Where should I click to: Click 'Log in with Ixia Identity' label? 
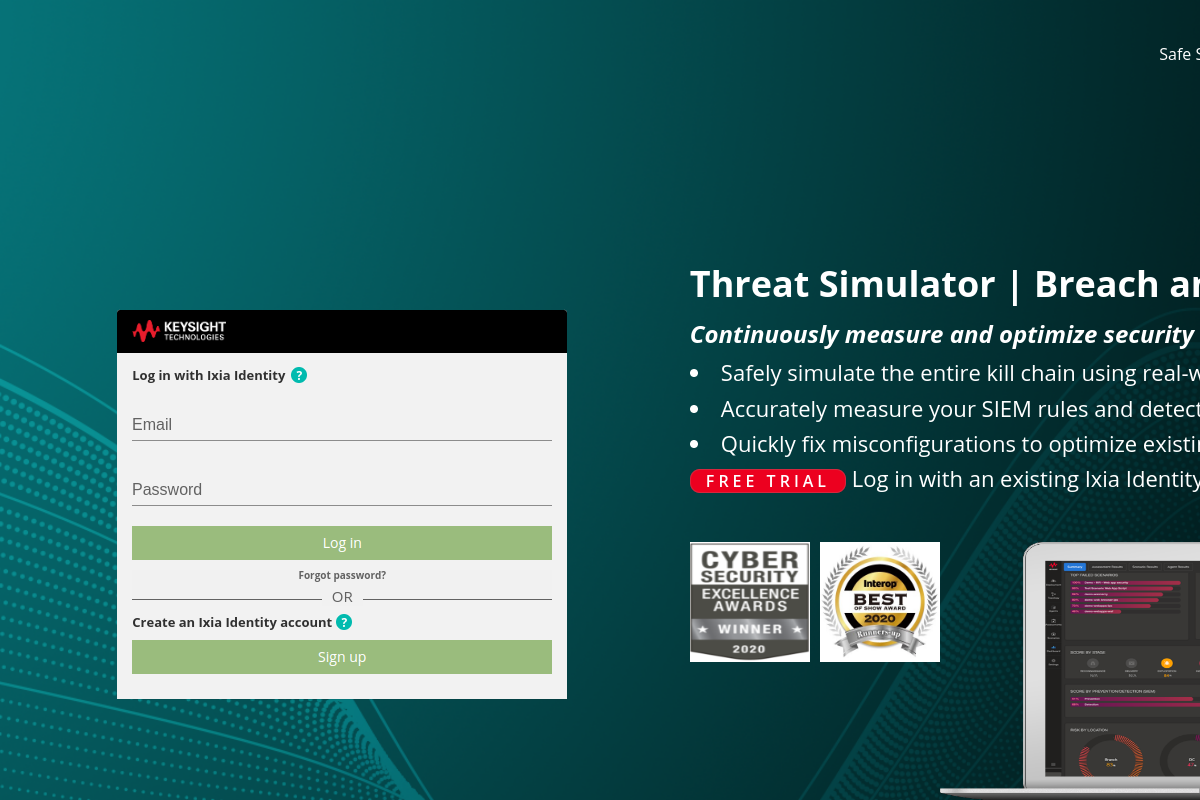(x=209, y=376)
